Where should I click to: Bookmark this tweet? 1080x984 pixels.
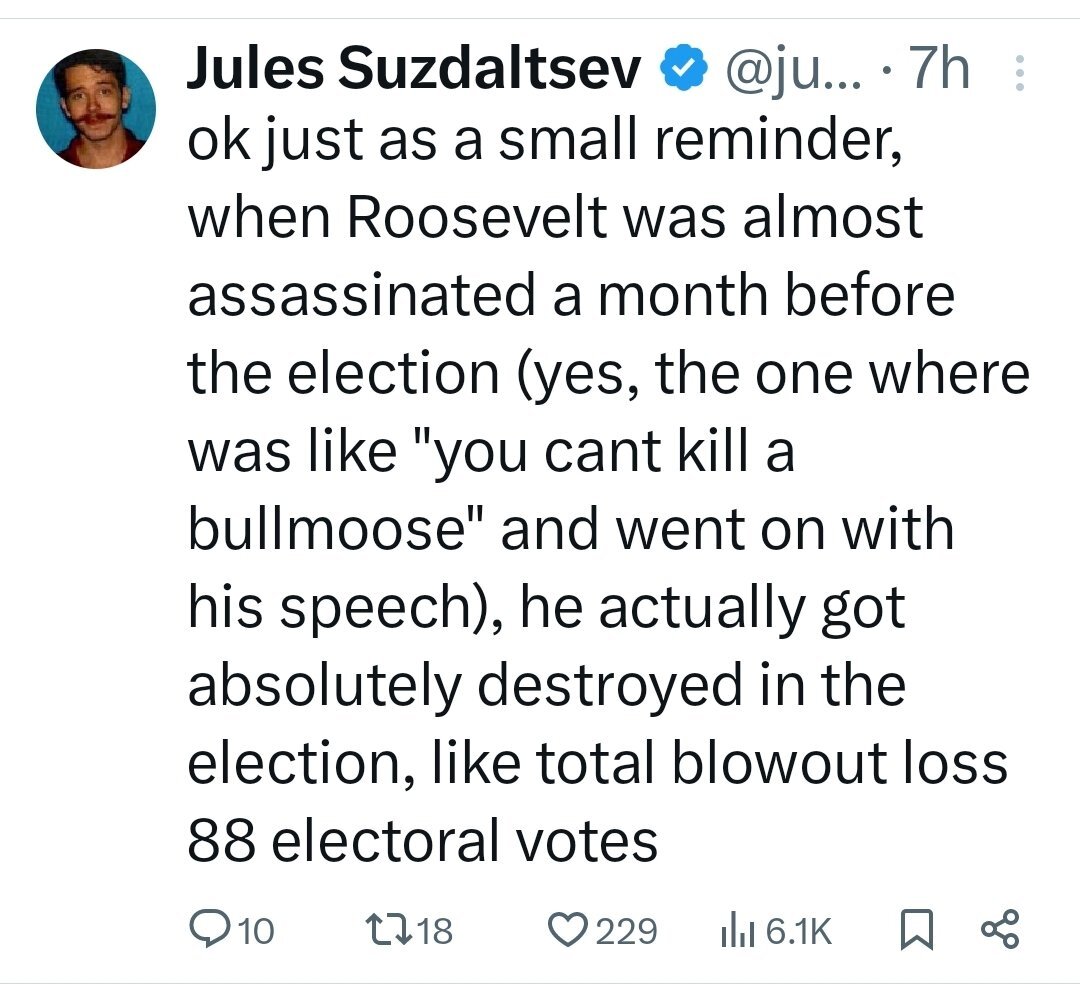click(916, 931)
